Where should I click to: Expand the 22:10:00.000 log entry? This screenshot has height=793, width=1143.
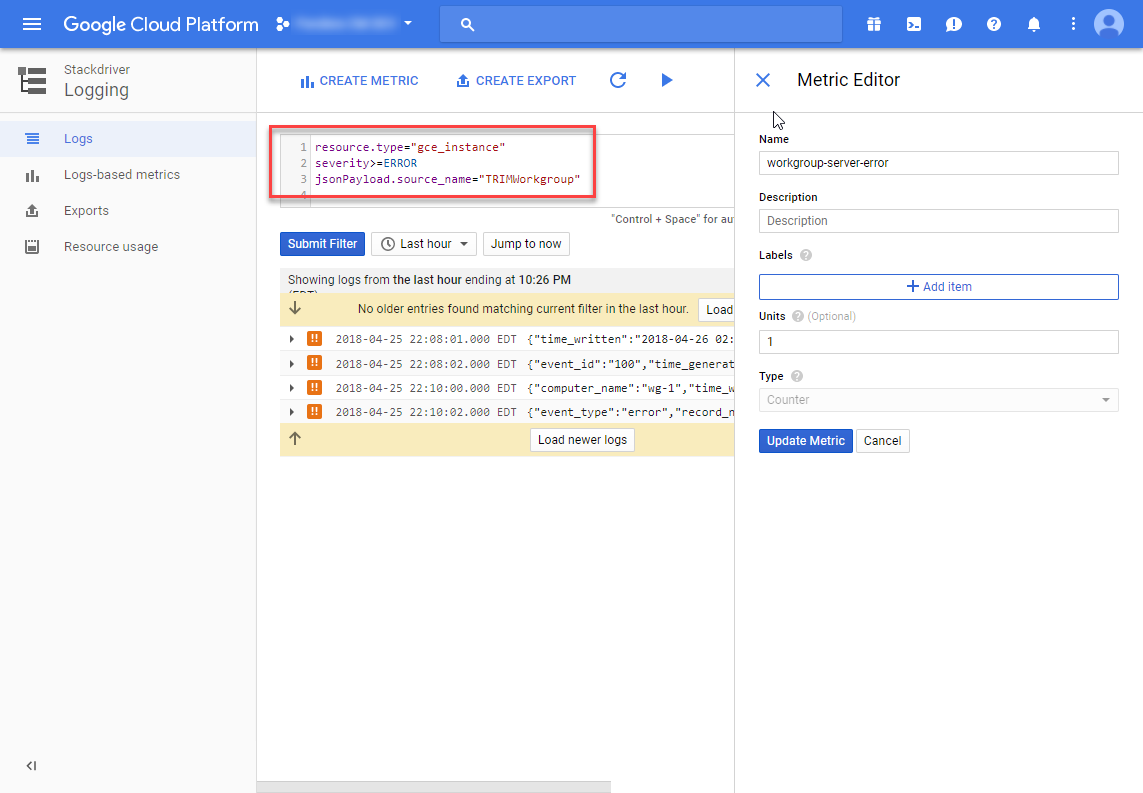click(x=292, y=388)
